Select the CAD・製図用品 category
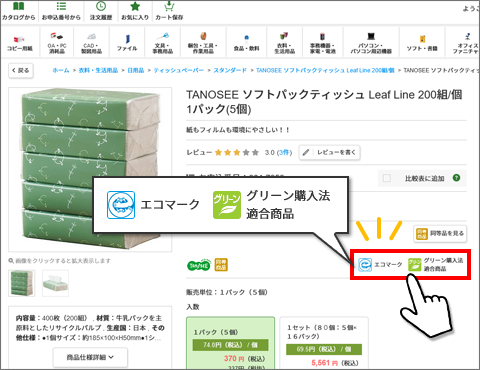Screen dimensions: 480x370 (91, 43)
